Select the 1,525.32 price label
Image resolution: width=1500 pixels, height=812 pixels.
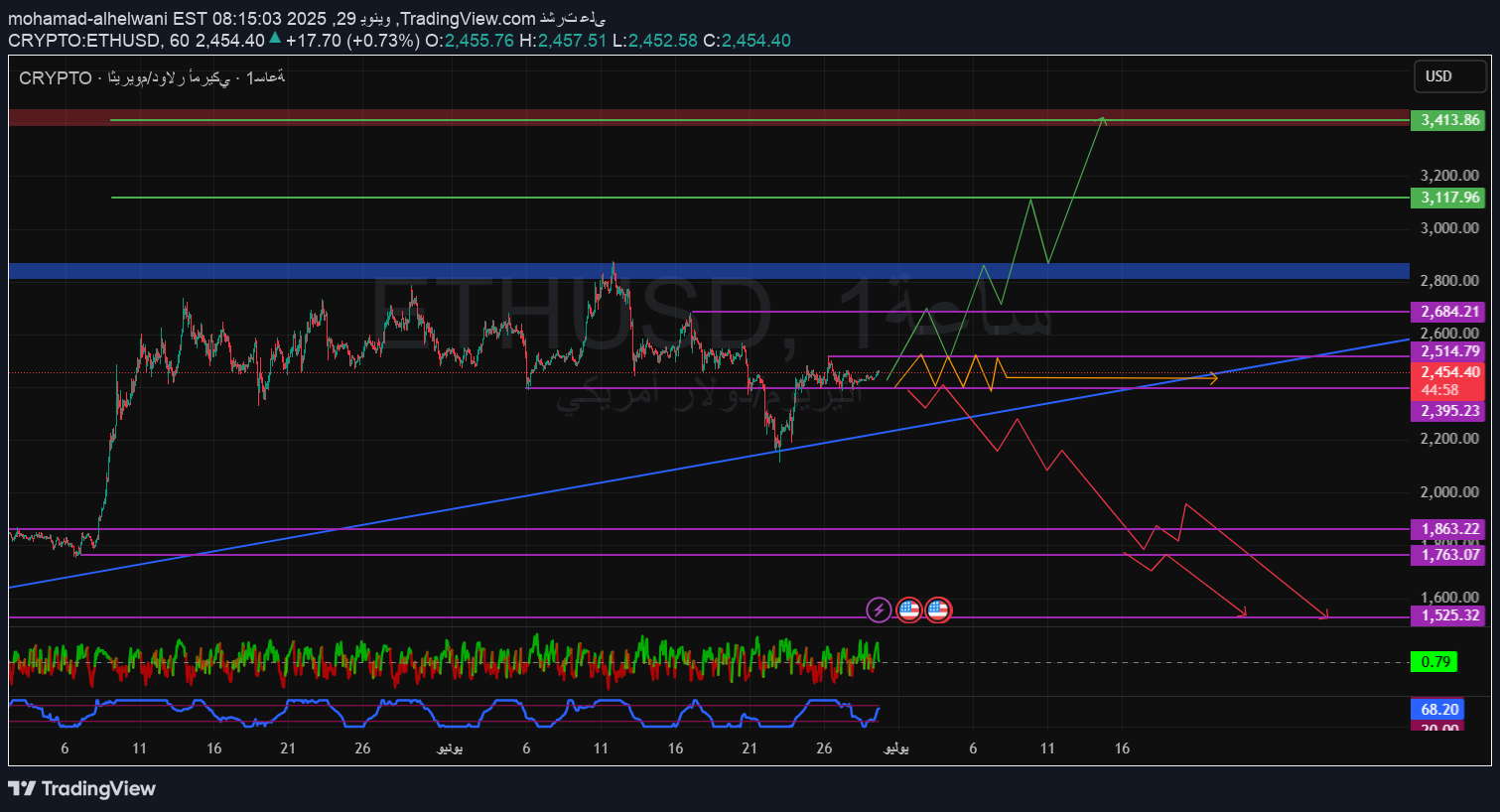[x=1448, y=615]
